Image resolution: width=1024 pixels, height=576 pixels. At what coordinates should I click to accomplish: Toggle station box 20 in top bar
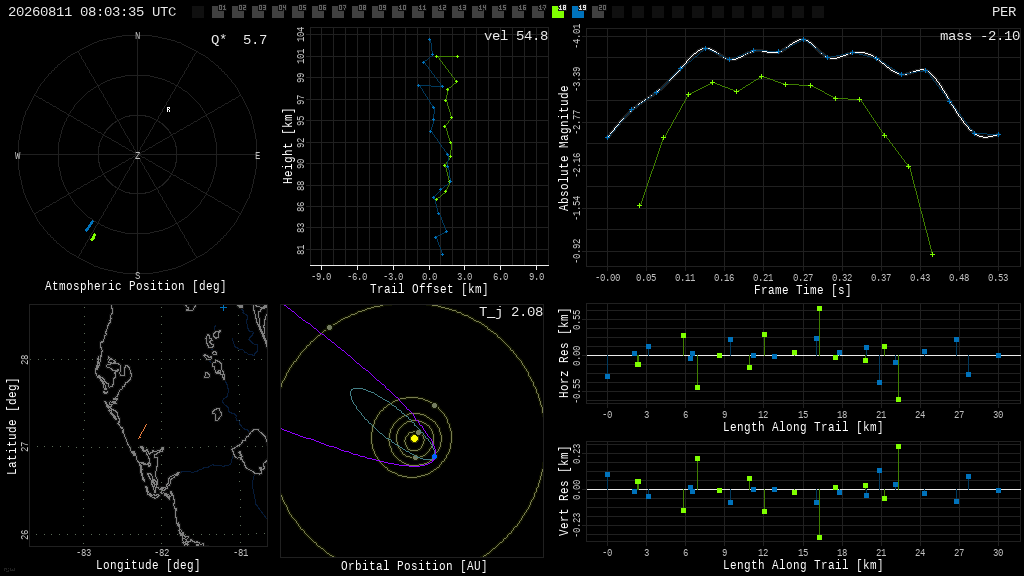pyautogui.click(x=598, y=12)
